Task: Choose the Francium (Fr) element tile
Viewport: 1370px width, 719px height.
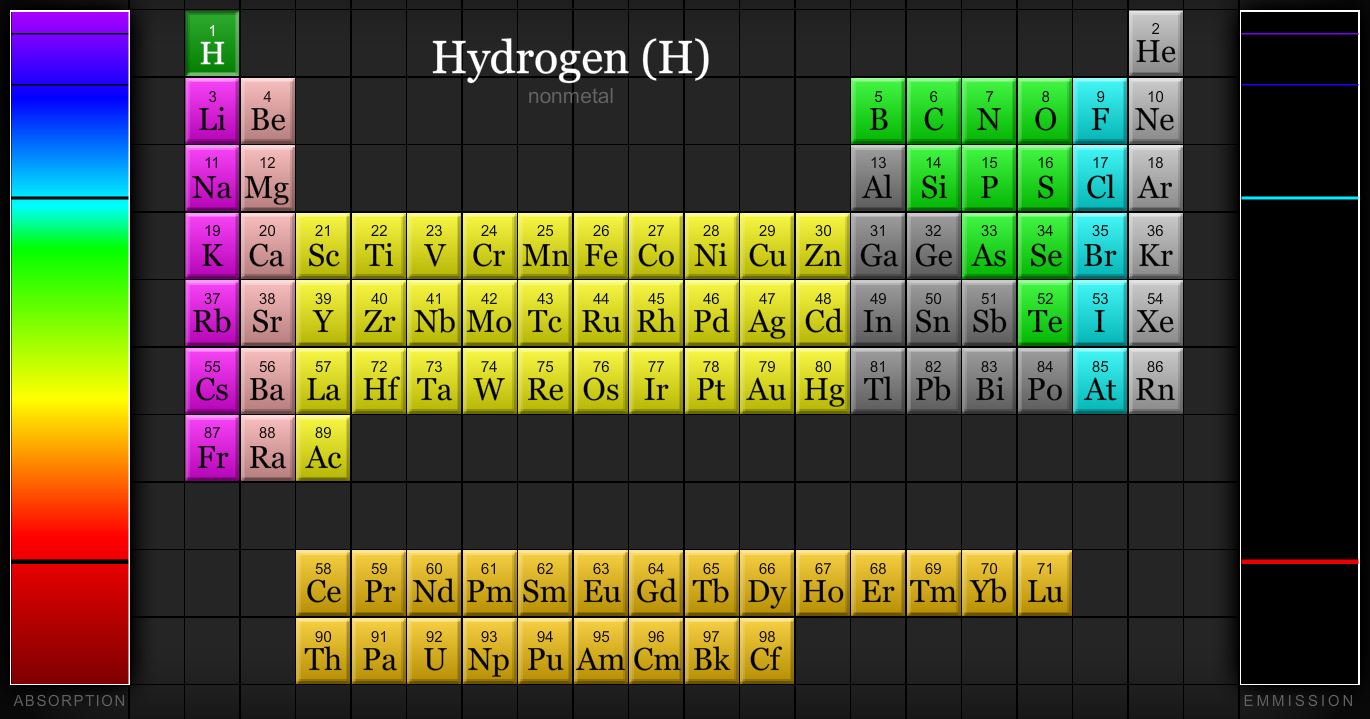Action: pyautogui.click(x=212, y=448)
